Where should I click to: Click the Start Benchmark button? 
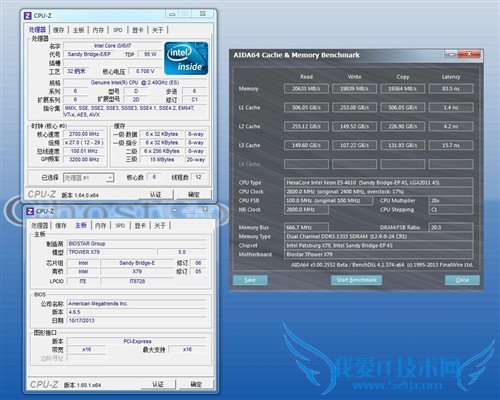pyautogui.click(x=356, y=280)
